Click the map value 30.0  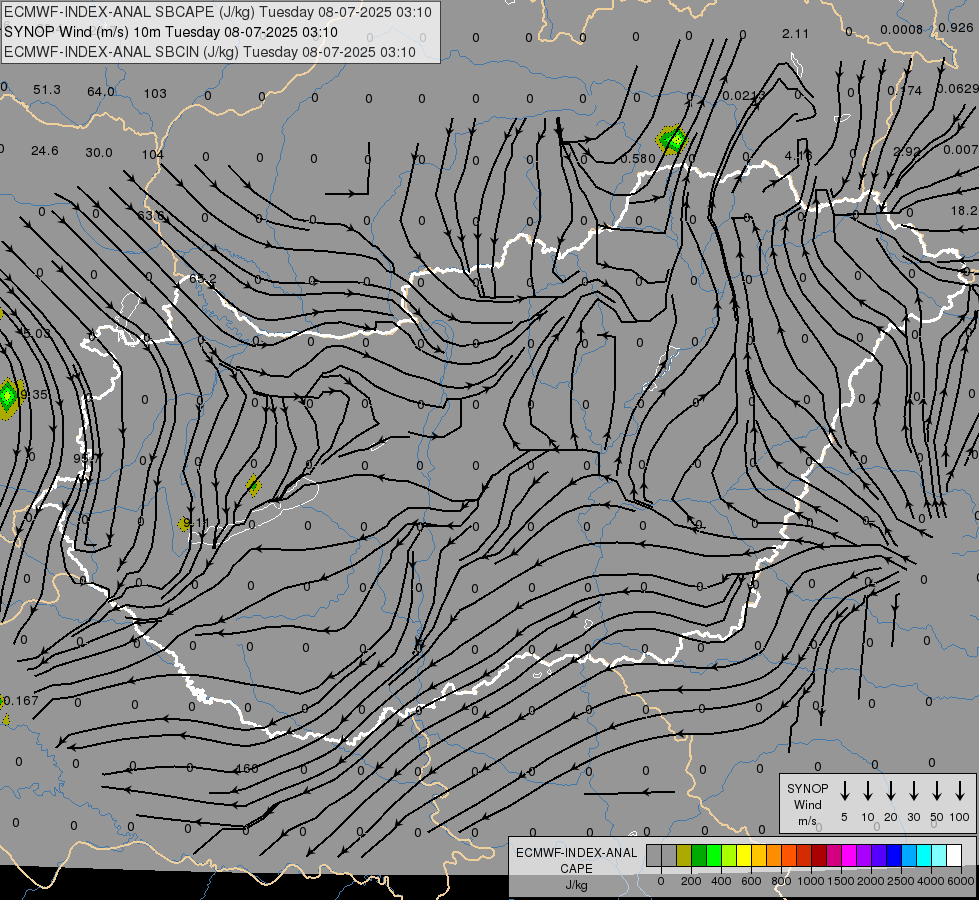(x=99, y=152)
